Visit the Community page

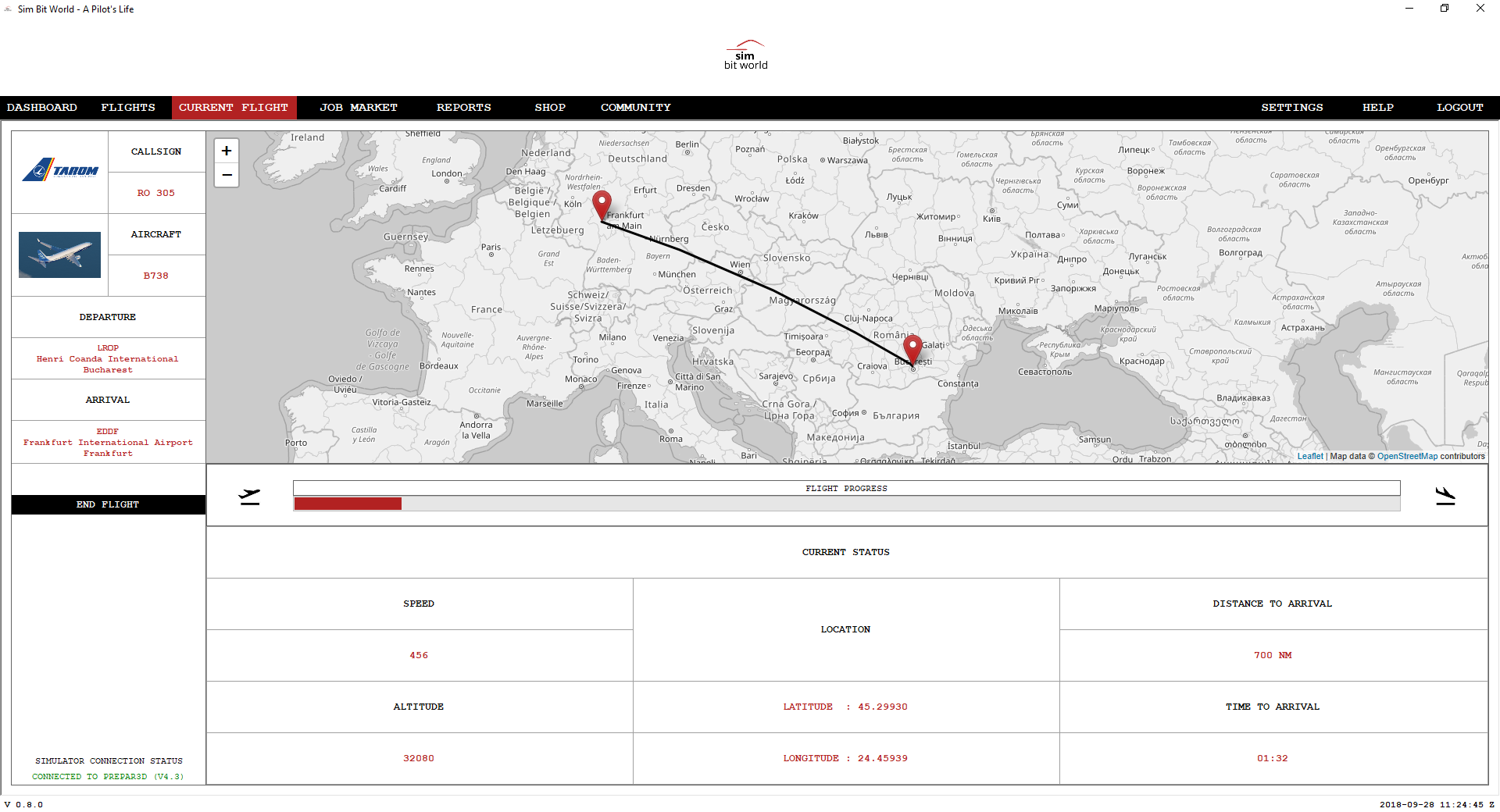(635, 107)
